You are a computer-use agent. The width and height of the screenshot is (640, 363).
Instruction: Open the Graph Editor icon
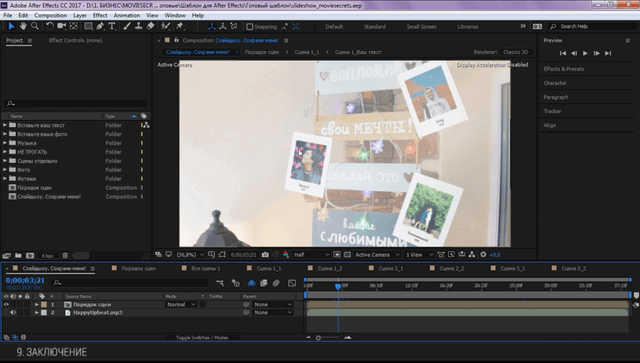tap(292, 283)
